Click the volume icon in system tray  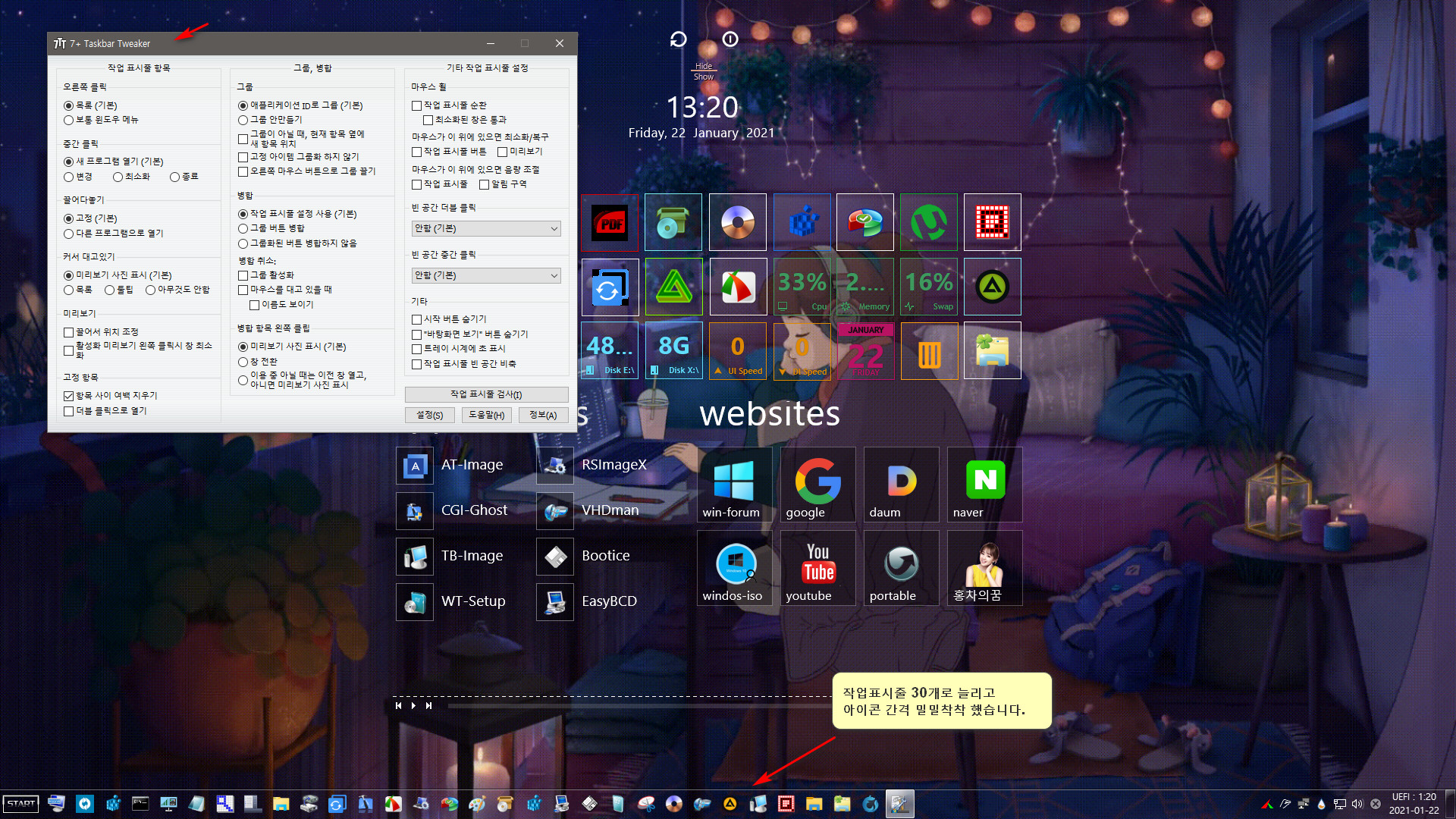(x=1357, y=804)
